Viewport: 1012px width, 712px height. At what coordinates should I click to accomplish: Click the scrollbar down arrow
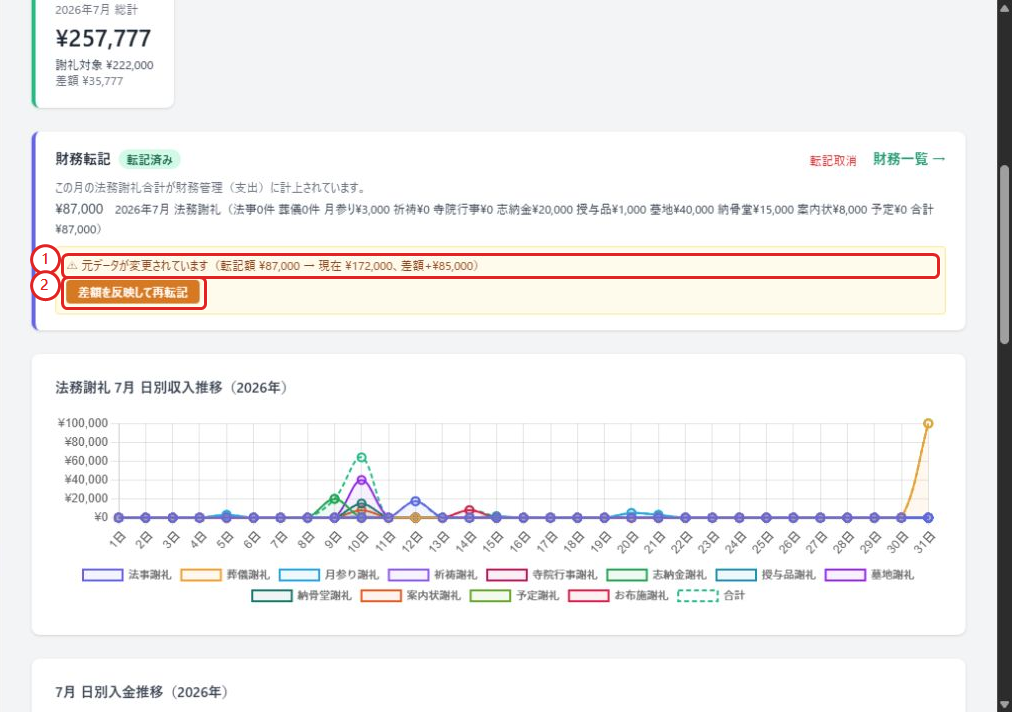pyautogui.click(x=1005, y=705)
